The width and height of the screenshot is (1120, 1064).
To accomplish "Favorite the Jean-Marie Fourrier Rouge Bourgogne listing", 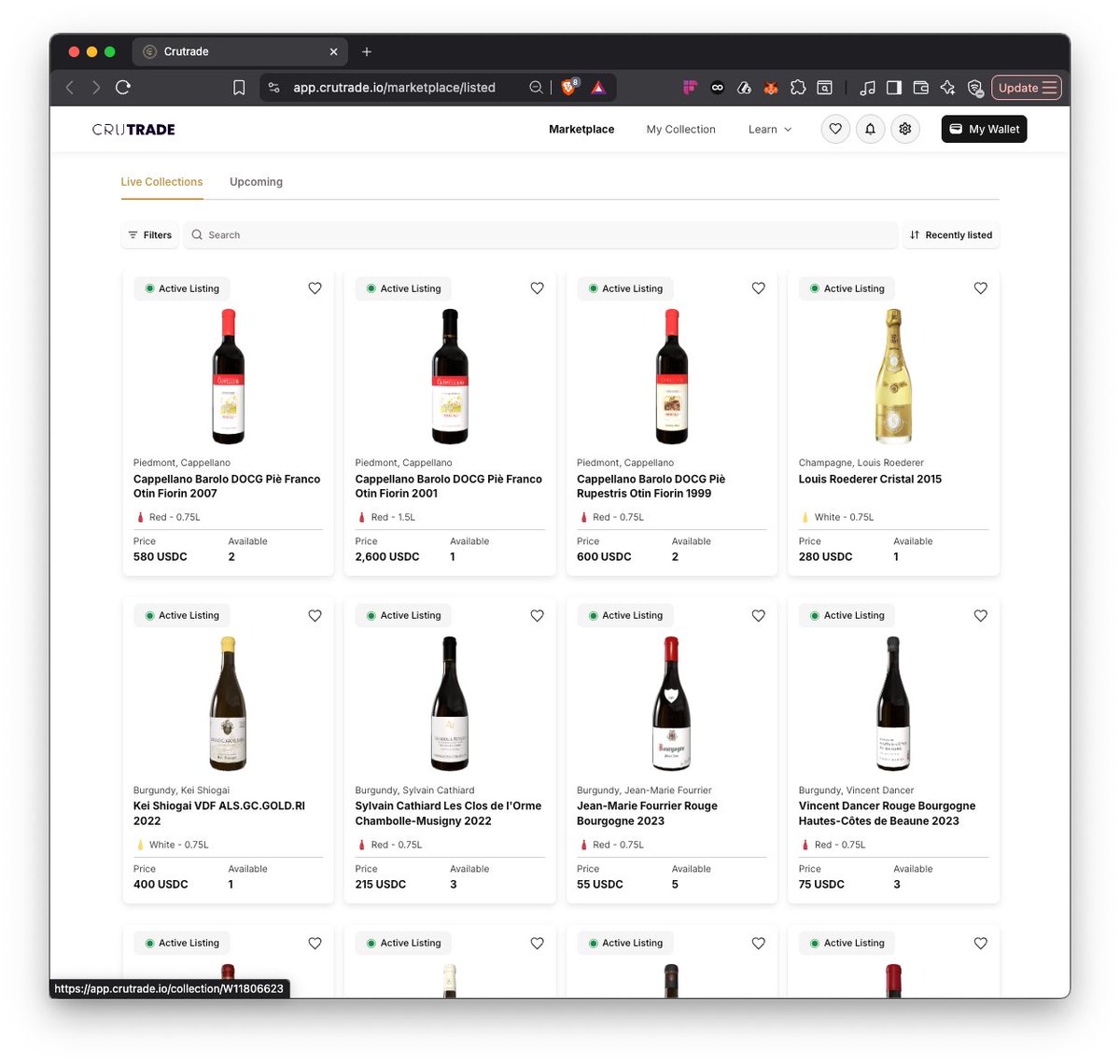I will coord(758,616).
